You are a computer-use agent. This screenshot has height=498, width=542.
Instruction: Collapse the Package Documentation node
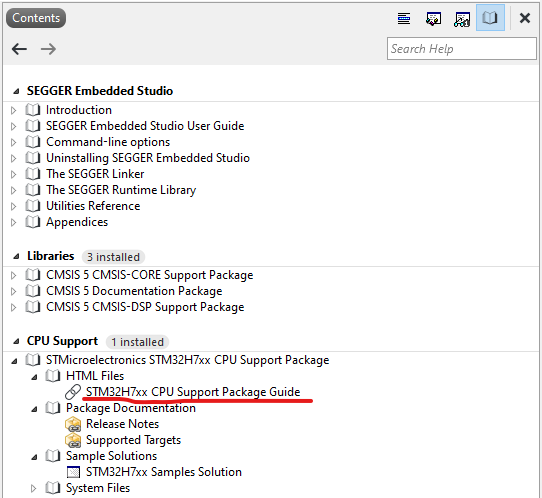click(x=34, y=409)
